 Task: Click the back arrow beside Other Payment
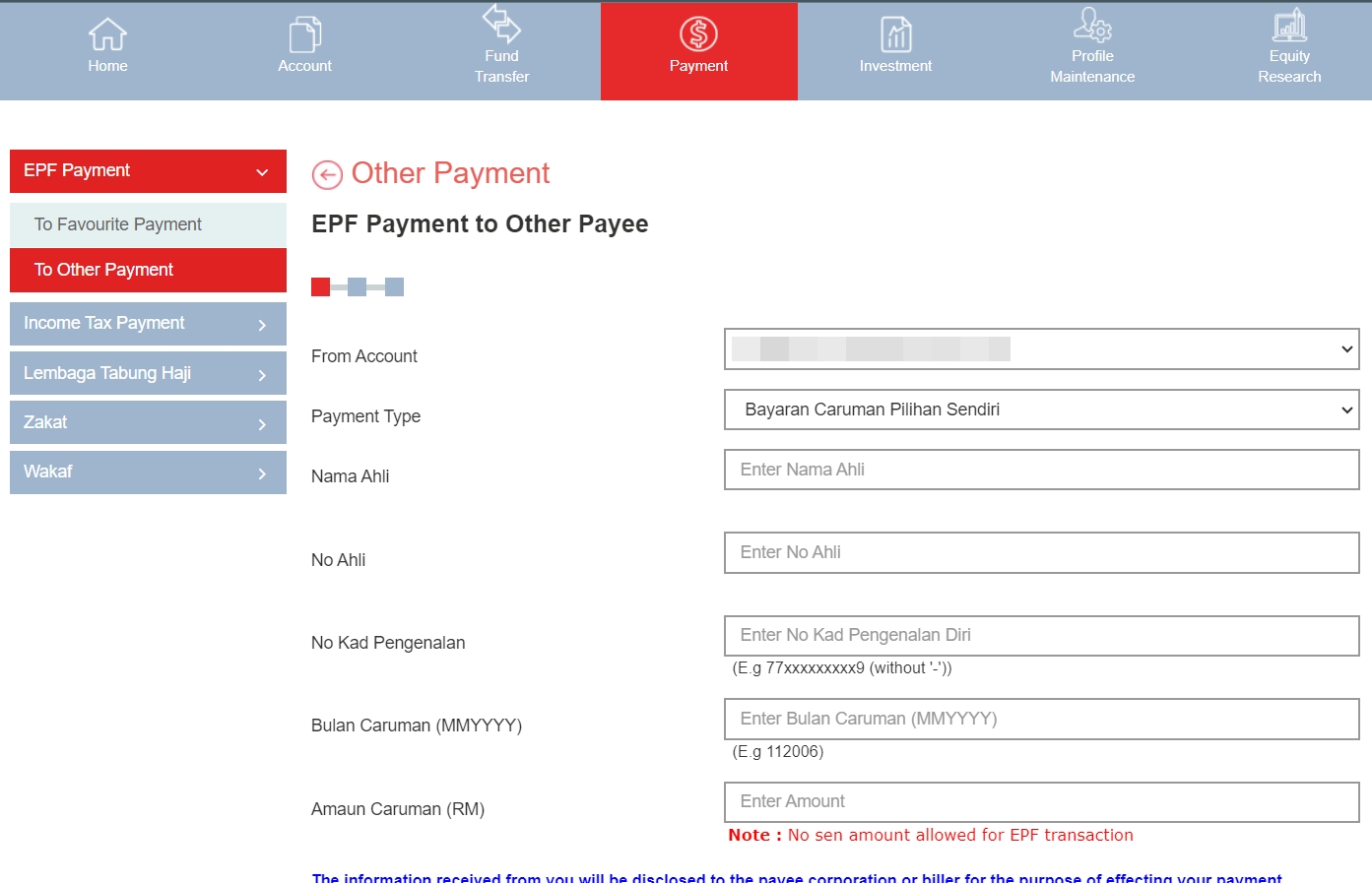tap(327, 175)
